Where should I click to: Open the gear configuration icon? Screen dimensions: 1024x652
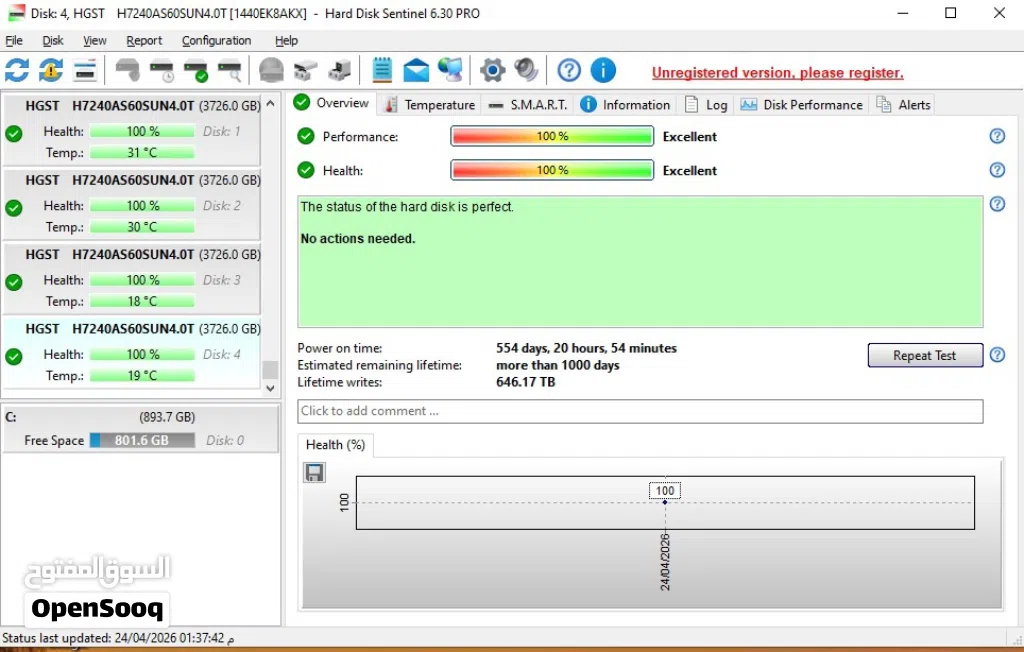click(x=492, y=70)
